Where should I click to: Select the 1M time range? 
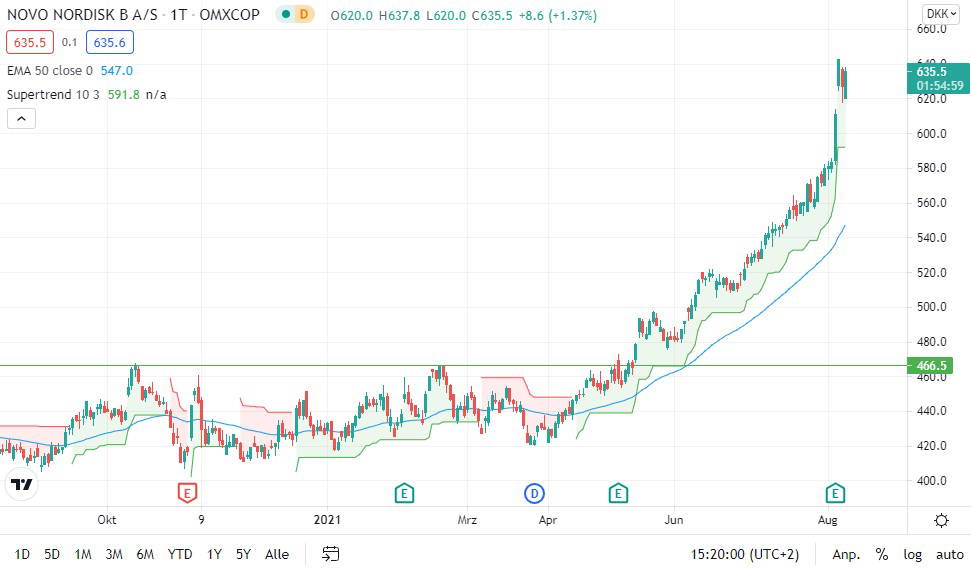[x=83, y=554]
